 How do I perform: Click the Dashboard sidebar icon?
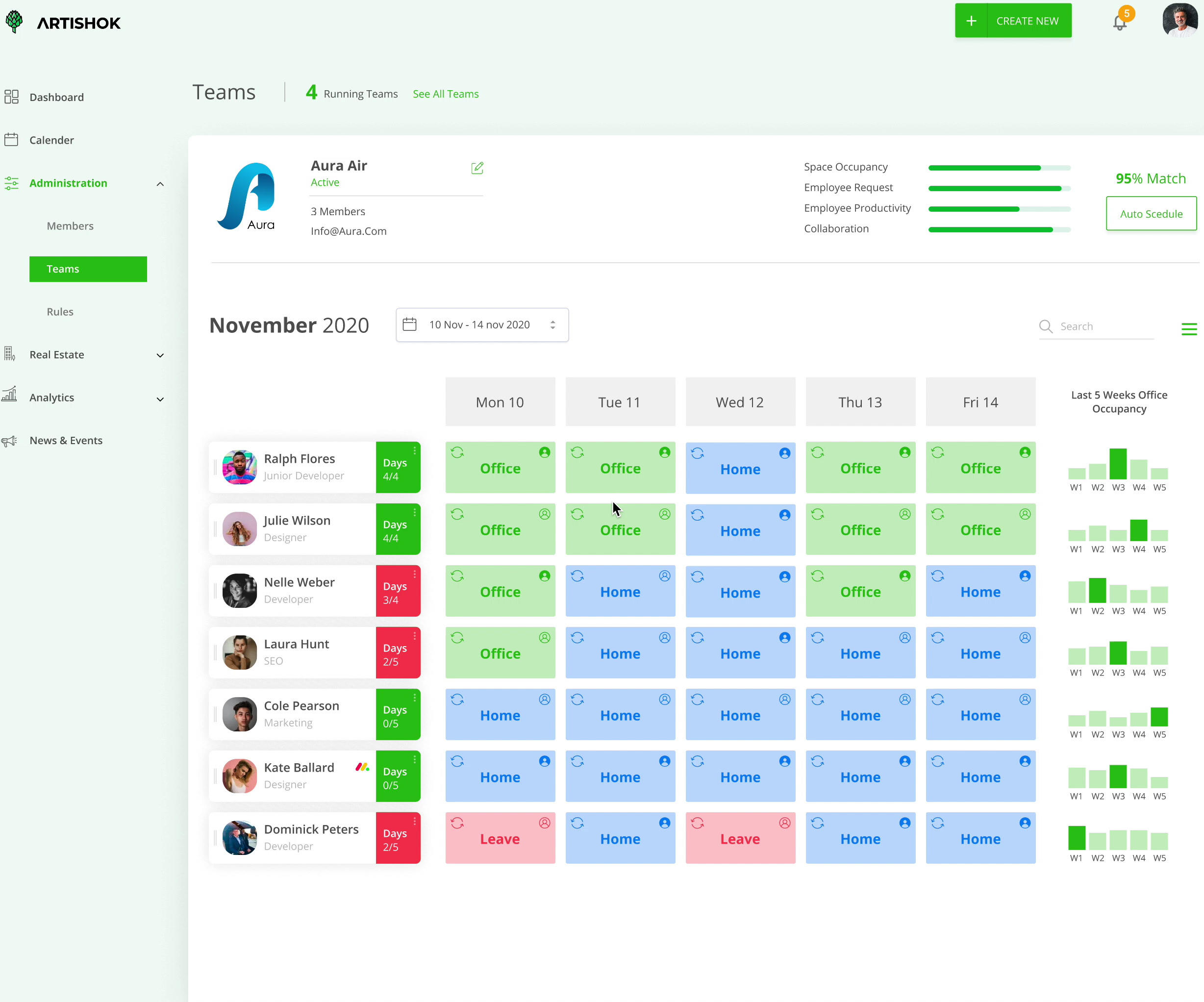point(11,97)
